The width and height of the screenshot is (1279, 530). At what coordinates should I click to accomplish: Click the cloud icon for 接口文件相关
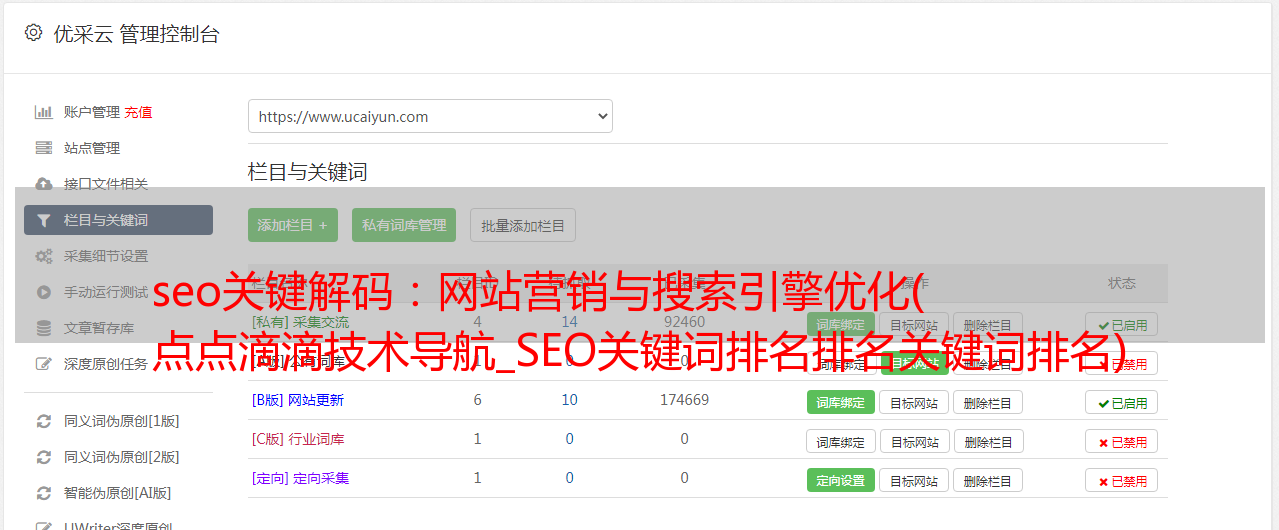click(x=43, y=184)
